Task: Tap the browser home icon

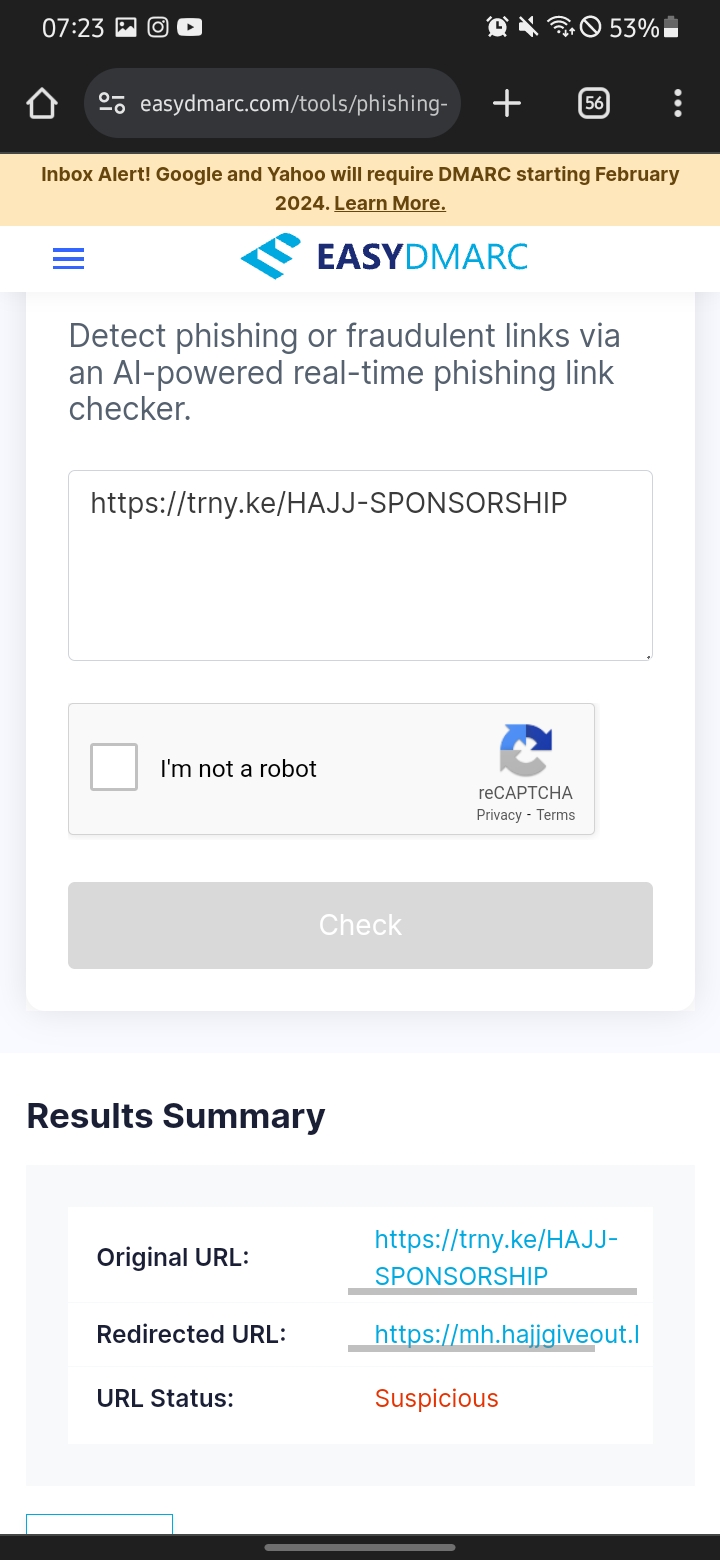Action: 42,103
